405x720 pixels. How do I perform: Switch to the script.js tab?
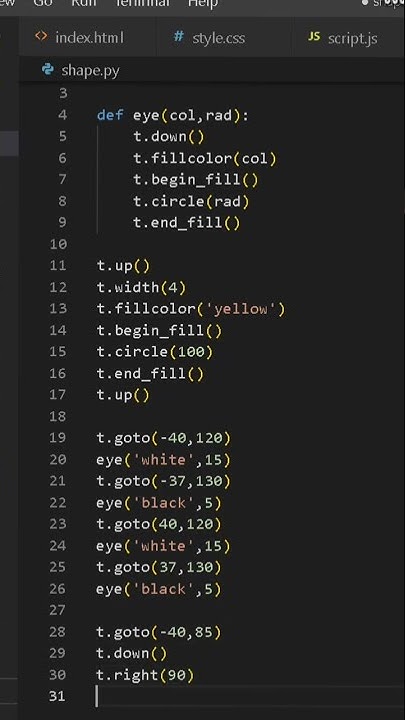coord(343,37)
